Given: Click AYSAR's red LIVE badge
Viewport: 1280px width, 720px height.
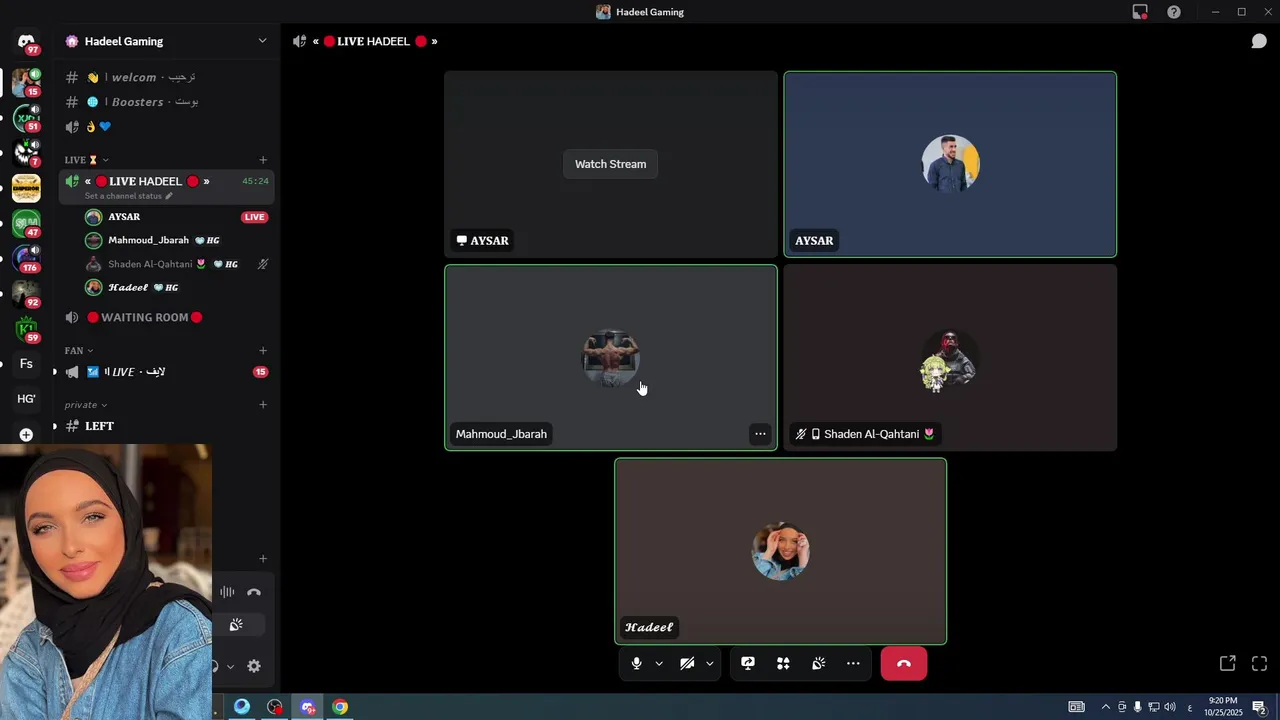Looking at the screenshot, I should (x=255, y=217).
